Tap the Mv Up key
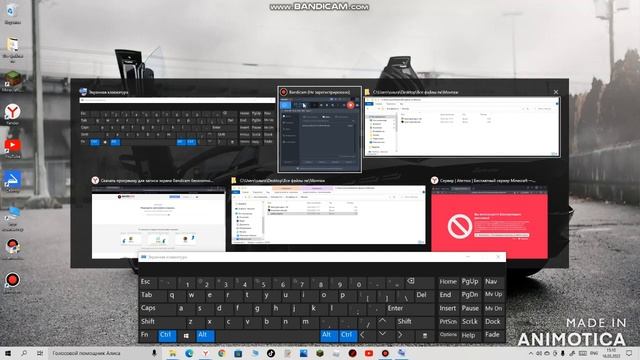Viewport: 640px width, 360px height. click(x=493, y=295)
